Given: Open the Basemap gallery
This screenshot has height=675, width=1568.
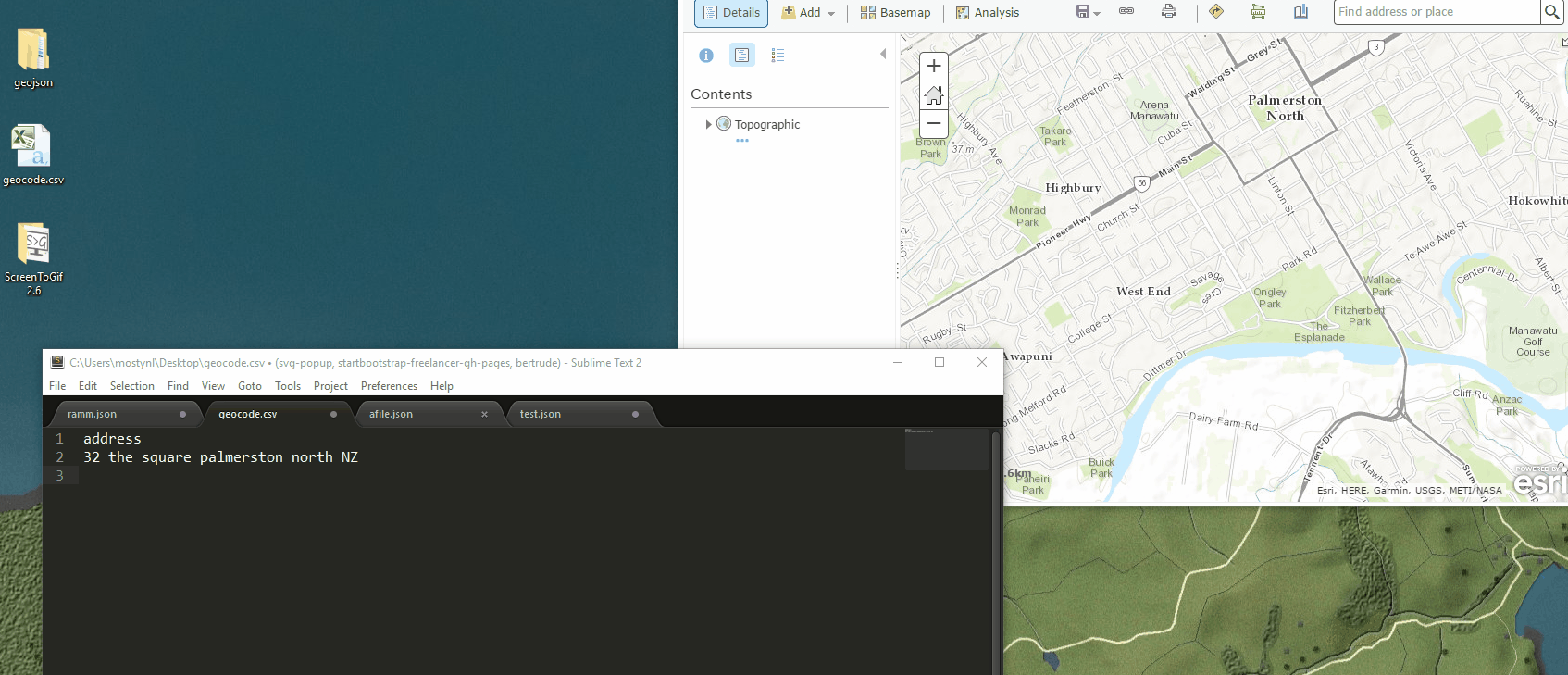Looking at the screenshot, I should [x=895, y=13].
